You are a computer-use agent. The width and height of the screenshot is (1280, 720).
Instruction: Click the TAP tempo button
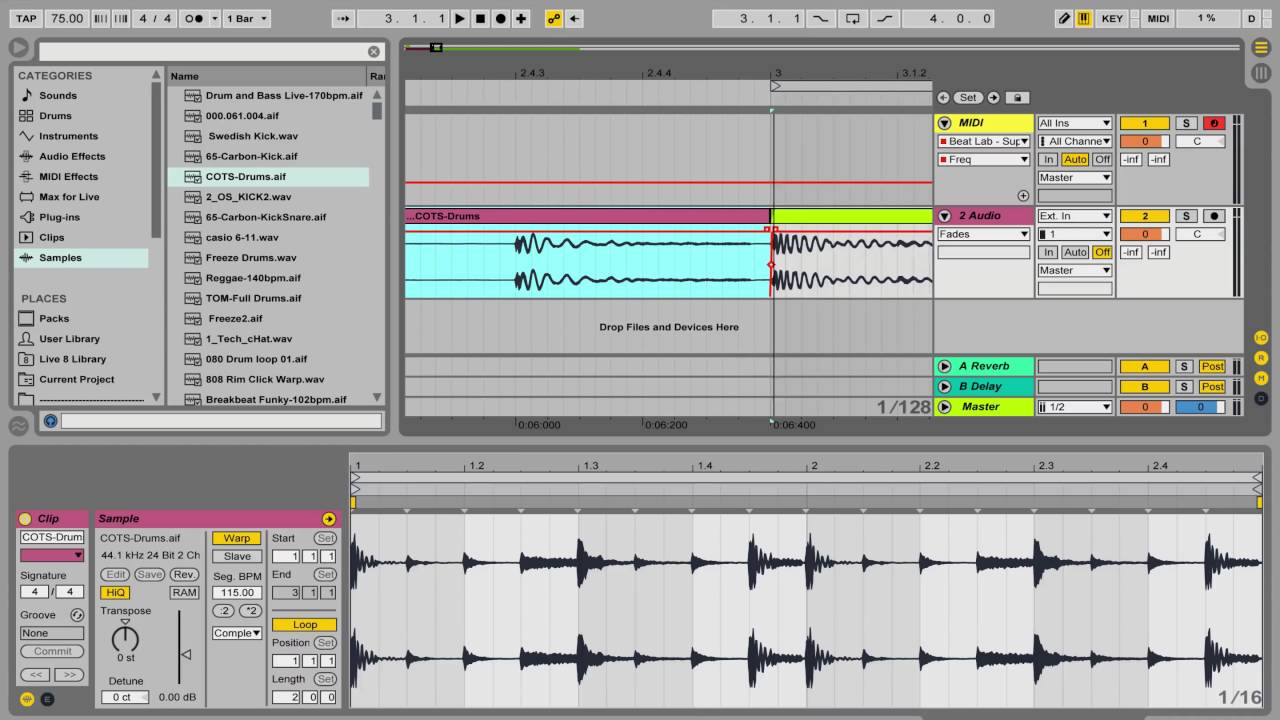coord(26,18)
